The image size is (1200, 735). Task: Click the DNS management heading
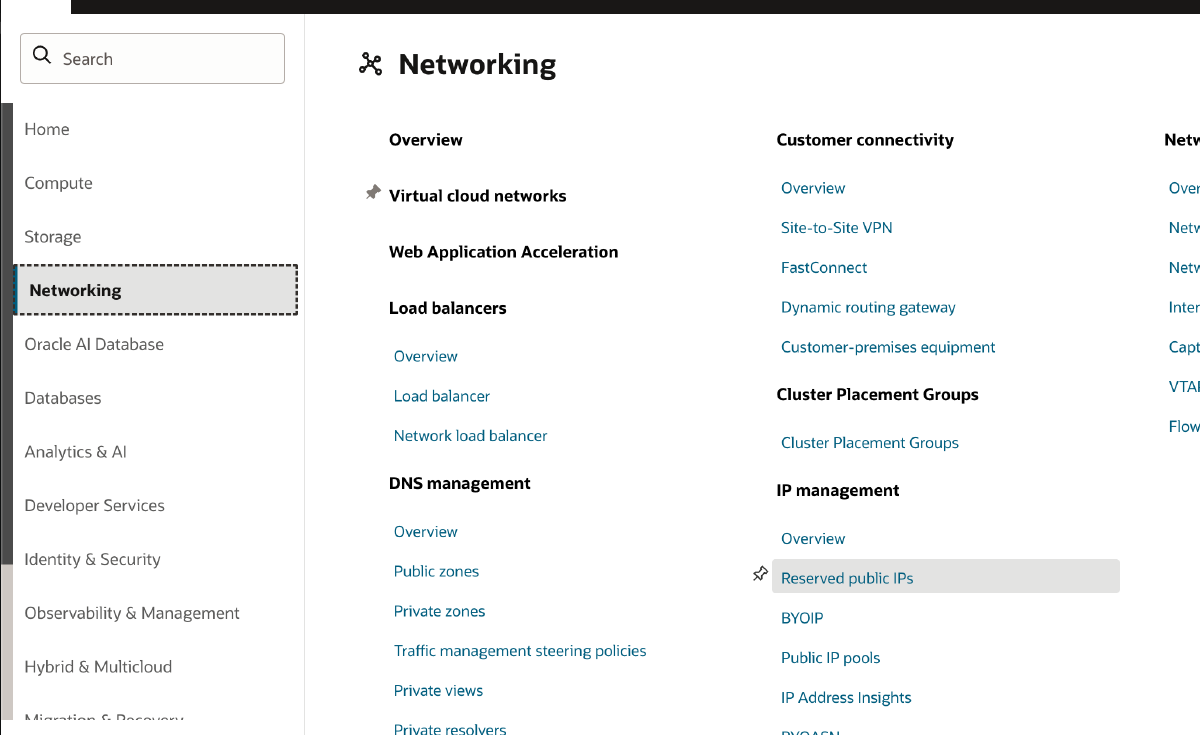(460, 483)
